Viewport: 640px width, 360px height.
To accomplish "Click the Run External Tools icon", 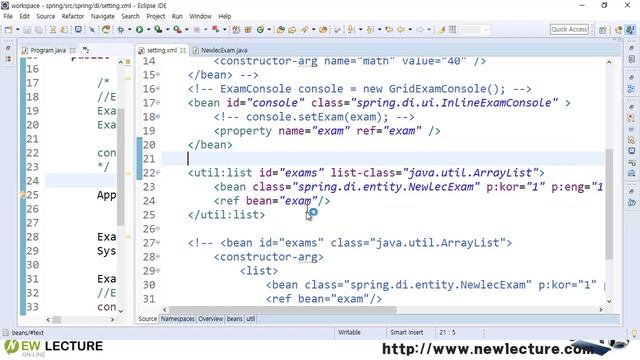I will point(177,29).
